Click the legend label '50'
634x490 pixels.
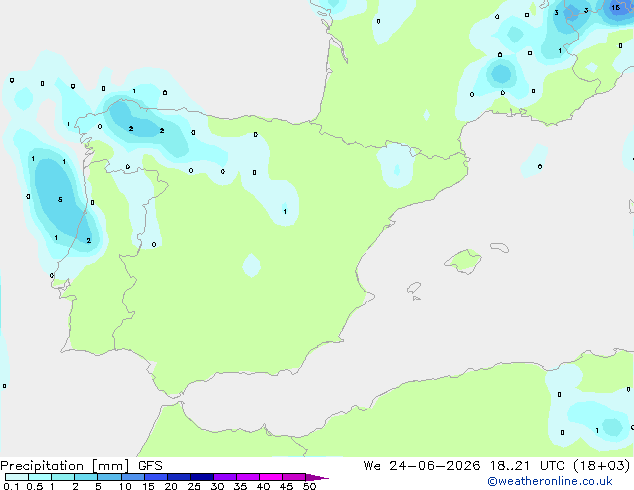point(309,486)
